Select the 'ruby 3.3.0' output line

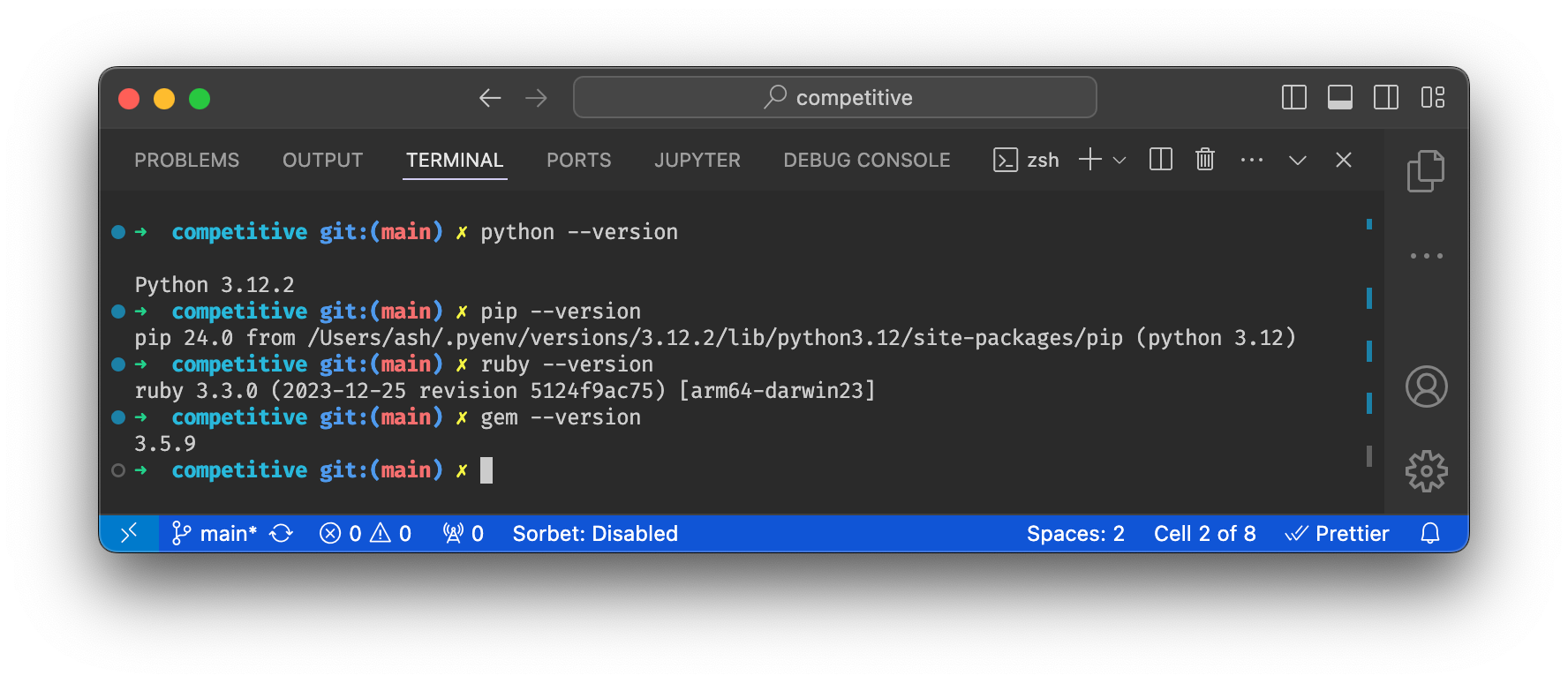tap(505, 391)
